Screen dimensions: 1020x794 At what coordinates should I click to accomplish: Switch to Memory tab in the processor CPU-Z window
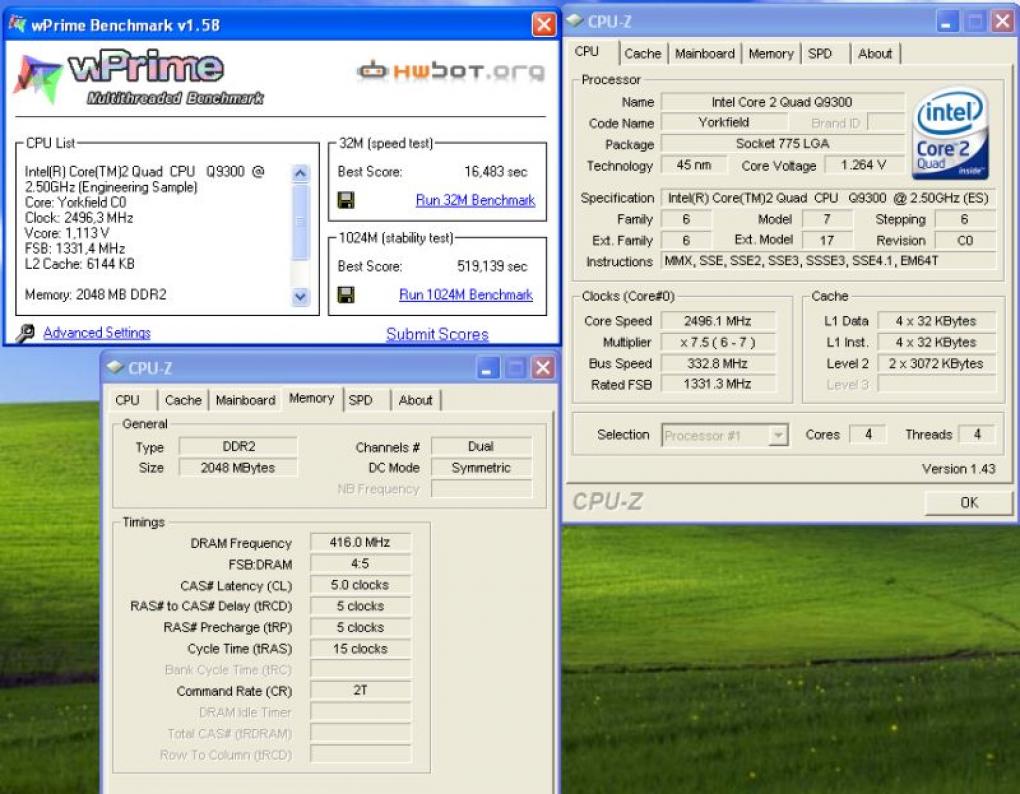tap(771, 53)
